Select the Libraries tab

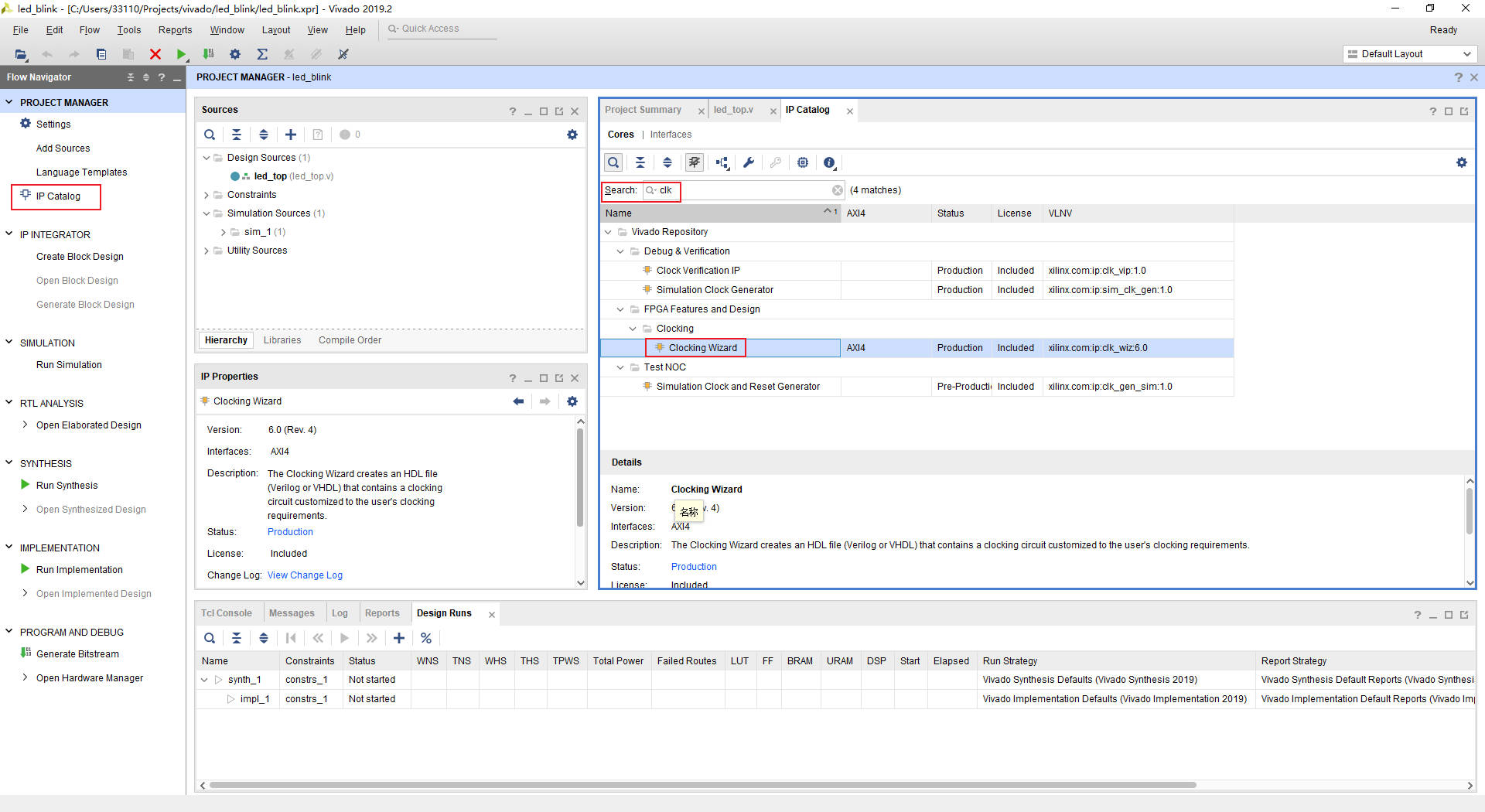(x=282, y=340)
